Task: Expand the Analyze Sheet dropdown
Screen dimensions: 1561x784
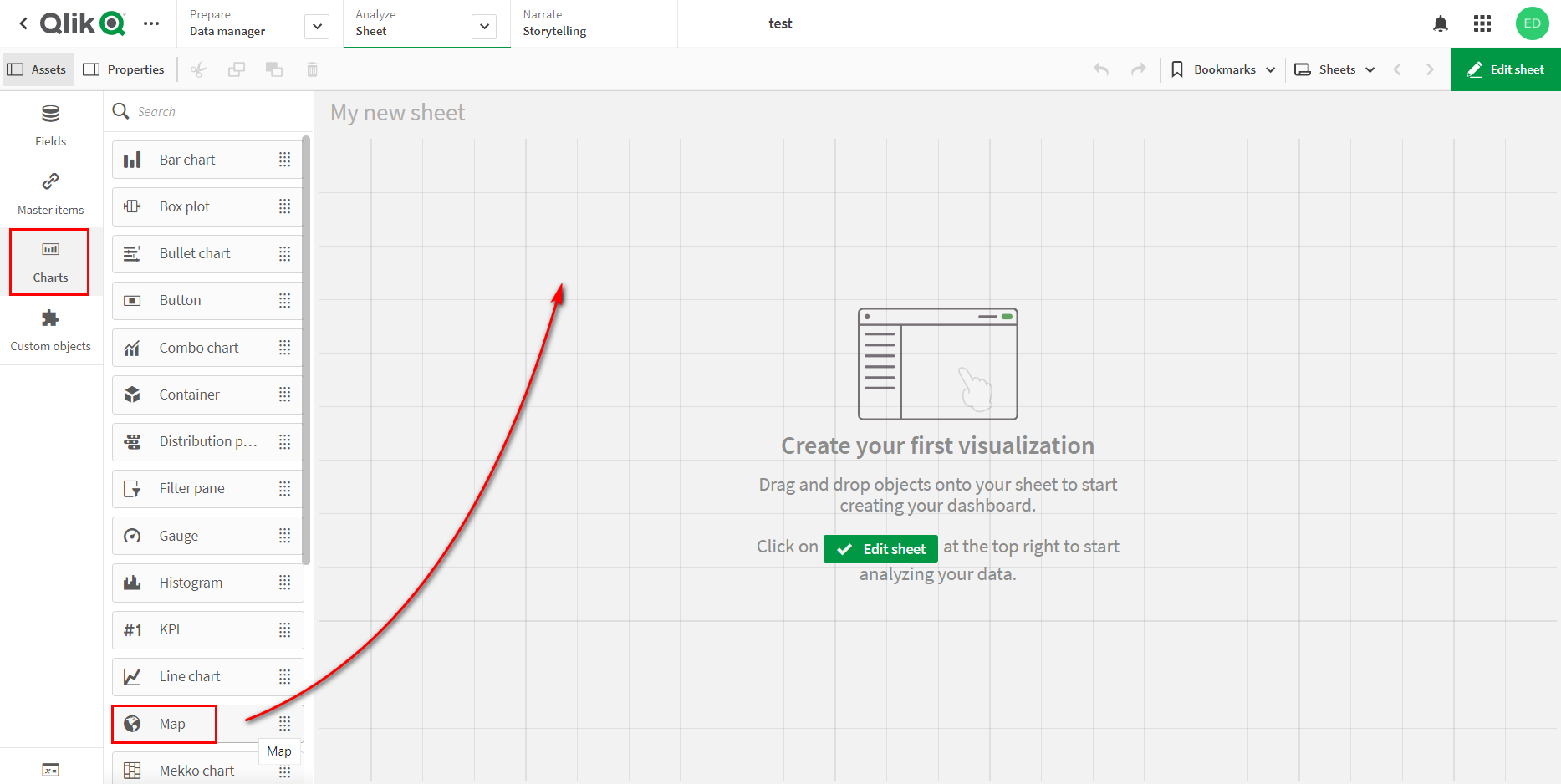Action: [x=483, y=26]
